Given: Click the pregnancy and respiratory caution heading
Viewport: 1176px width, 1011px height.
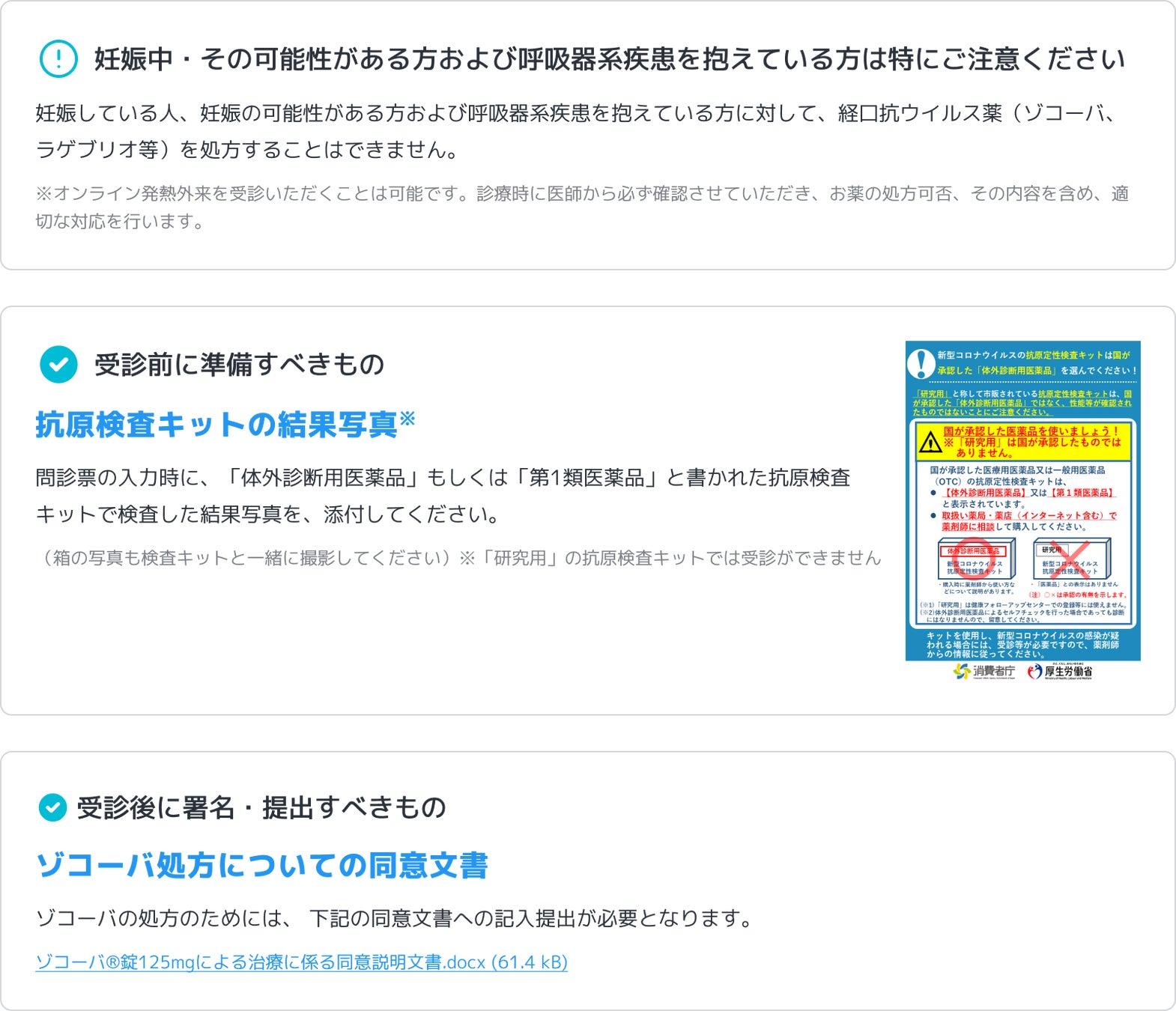Looking at the screenshot, I should (x=610, y=59).
